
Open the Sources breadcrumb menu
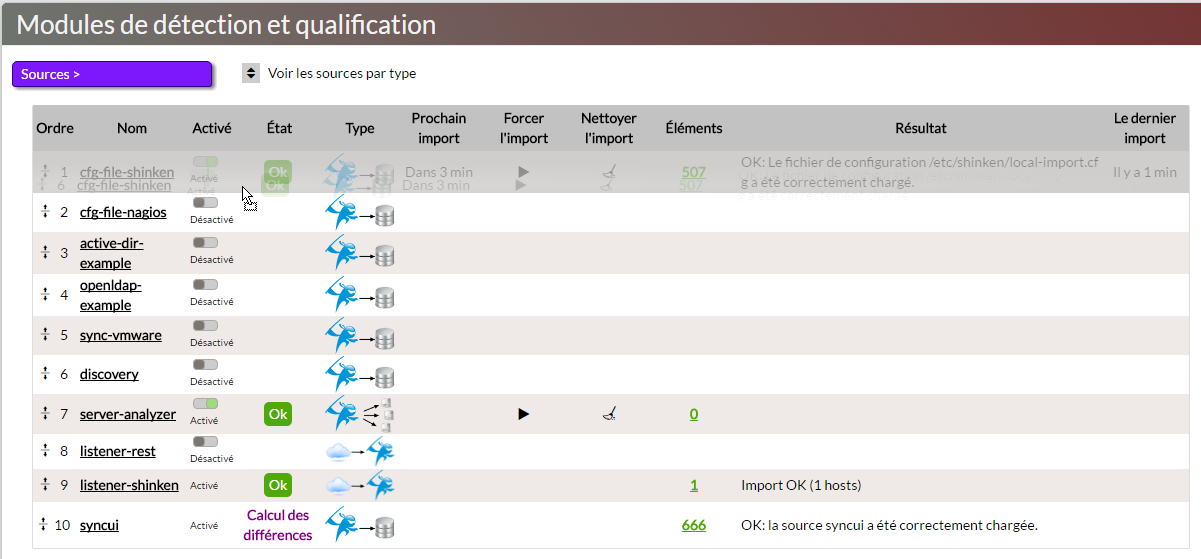click(111, 74)
